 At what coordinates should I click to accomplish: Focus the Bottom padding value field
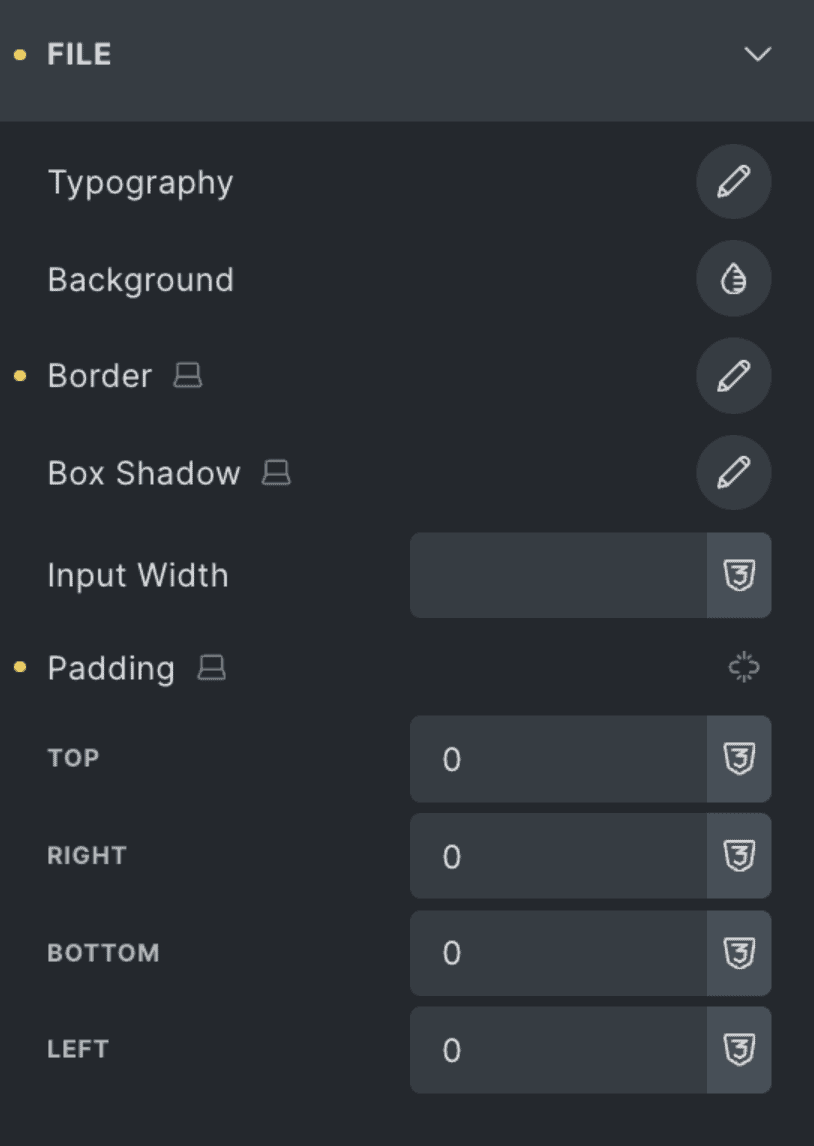coord(558,953)
